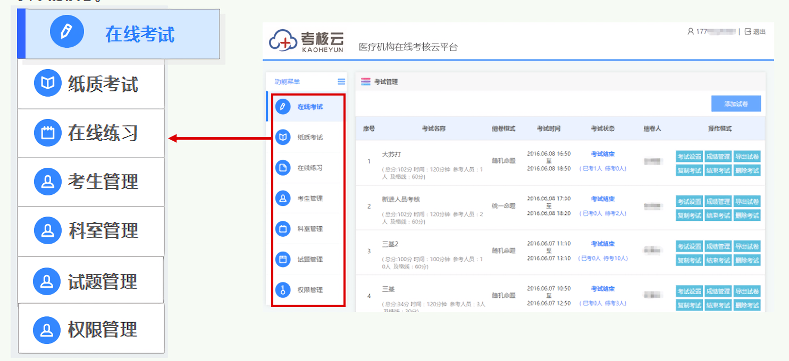Viewport: 789px width, 361px height.
Task: Click 成绩管理 for exam 新进人员考核
Action: coord(718,201)
